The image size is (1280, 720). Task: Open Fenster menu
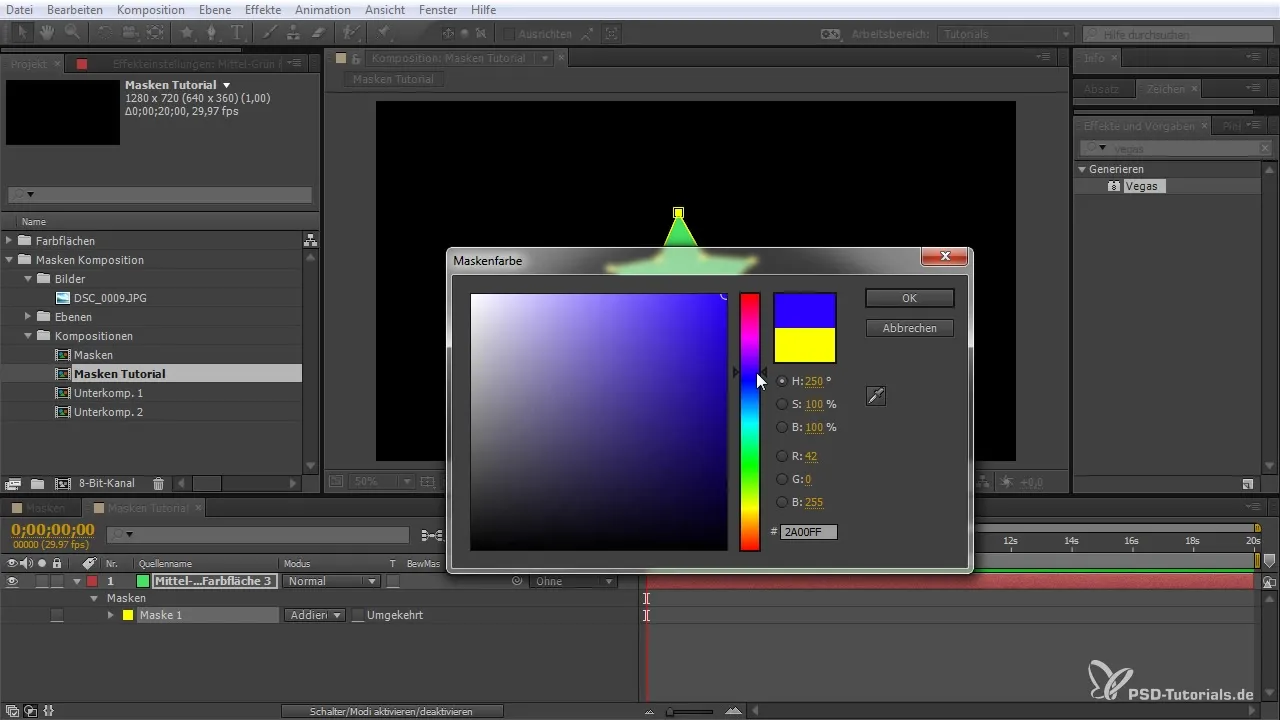click(x=439, y=9)
